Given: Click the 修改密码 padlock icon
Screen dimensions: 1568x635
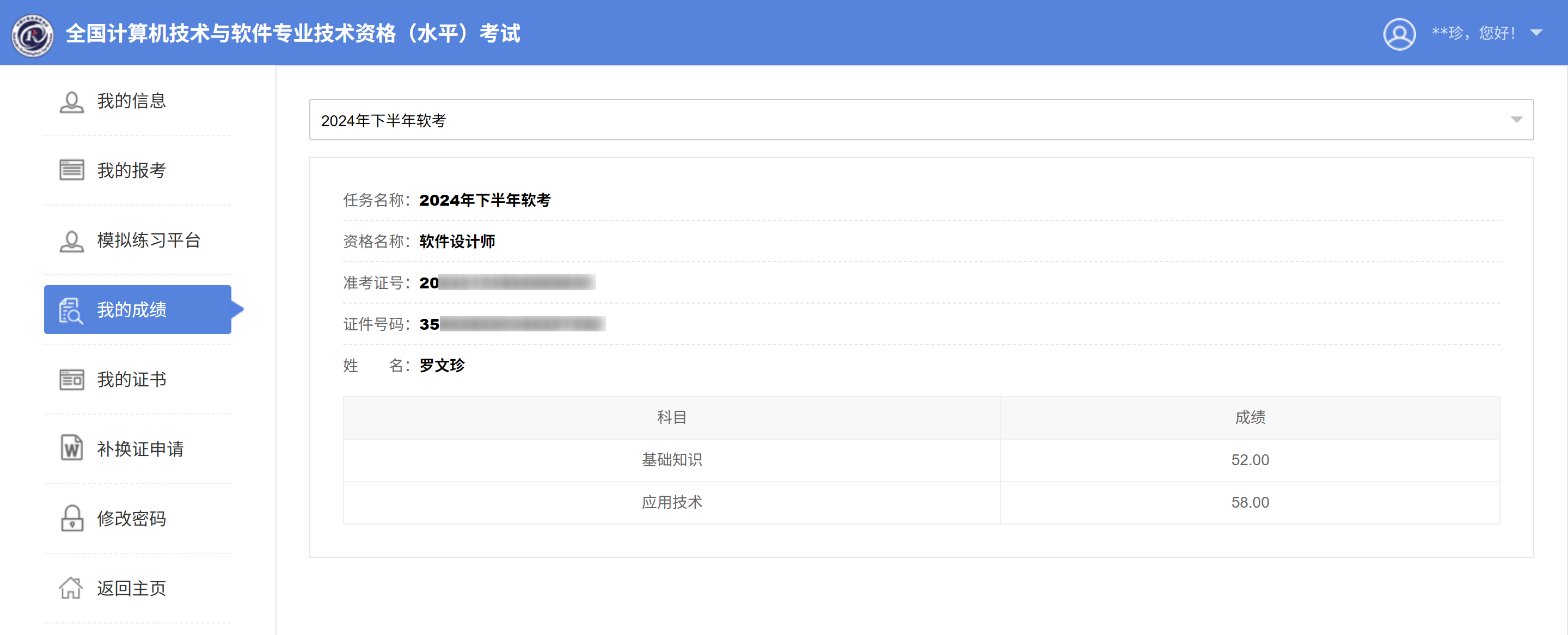Looking at the screenshot, I should tap(72, 518).
